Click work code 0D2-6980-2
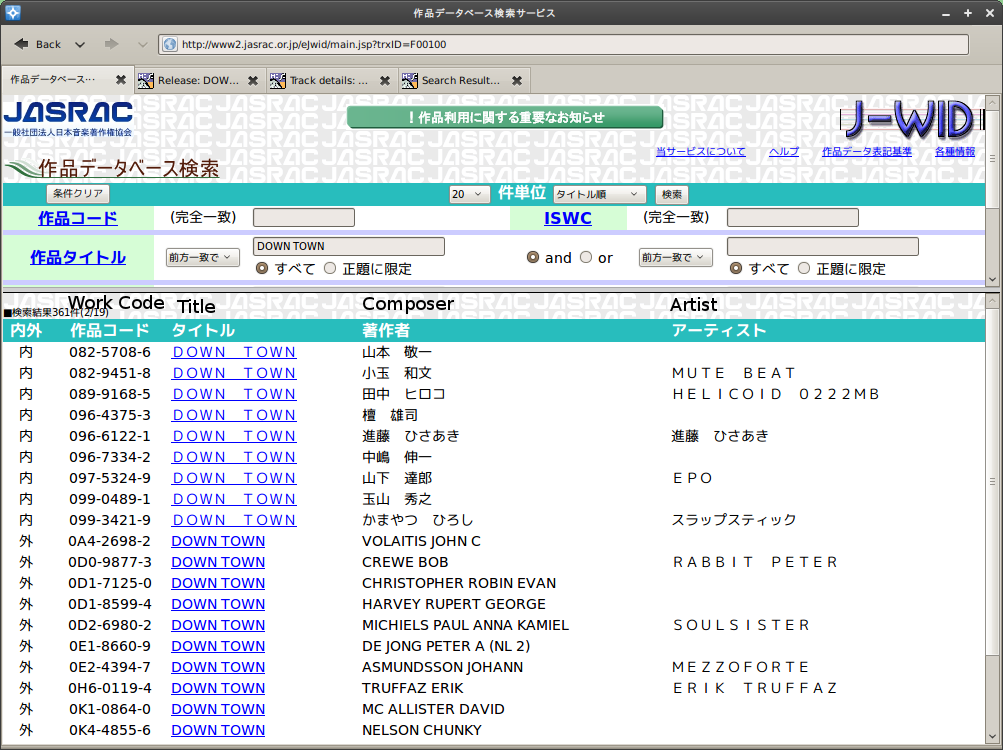The width and height of the screenshot is (1003, 750). pos(110,625)
